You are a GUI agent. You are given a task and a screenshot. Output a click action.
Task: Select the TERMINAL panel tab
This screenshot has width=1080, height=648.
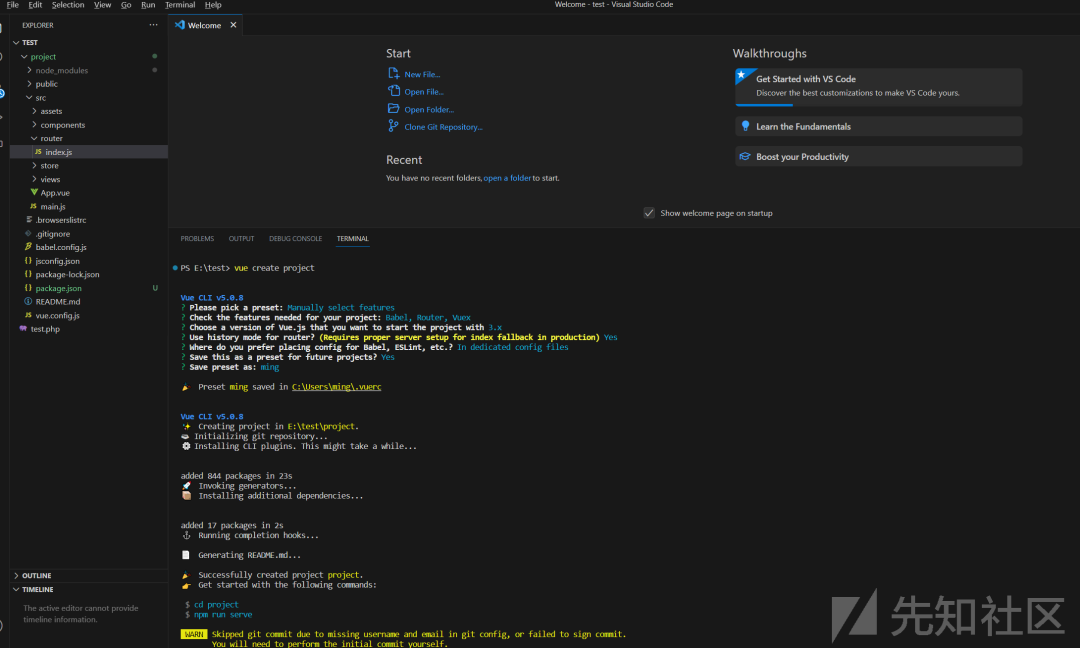pos(353,238)
